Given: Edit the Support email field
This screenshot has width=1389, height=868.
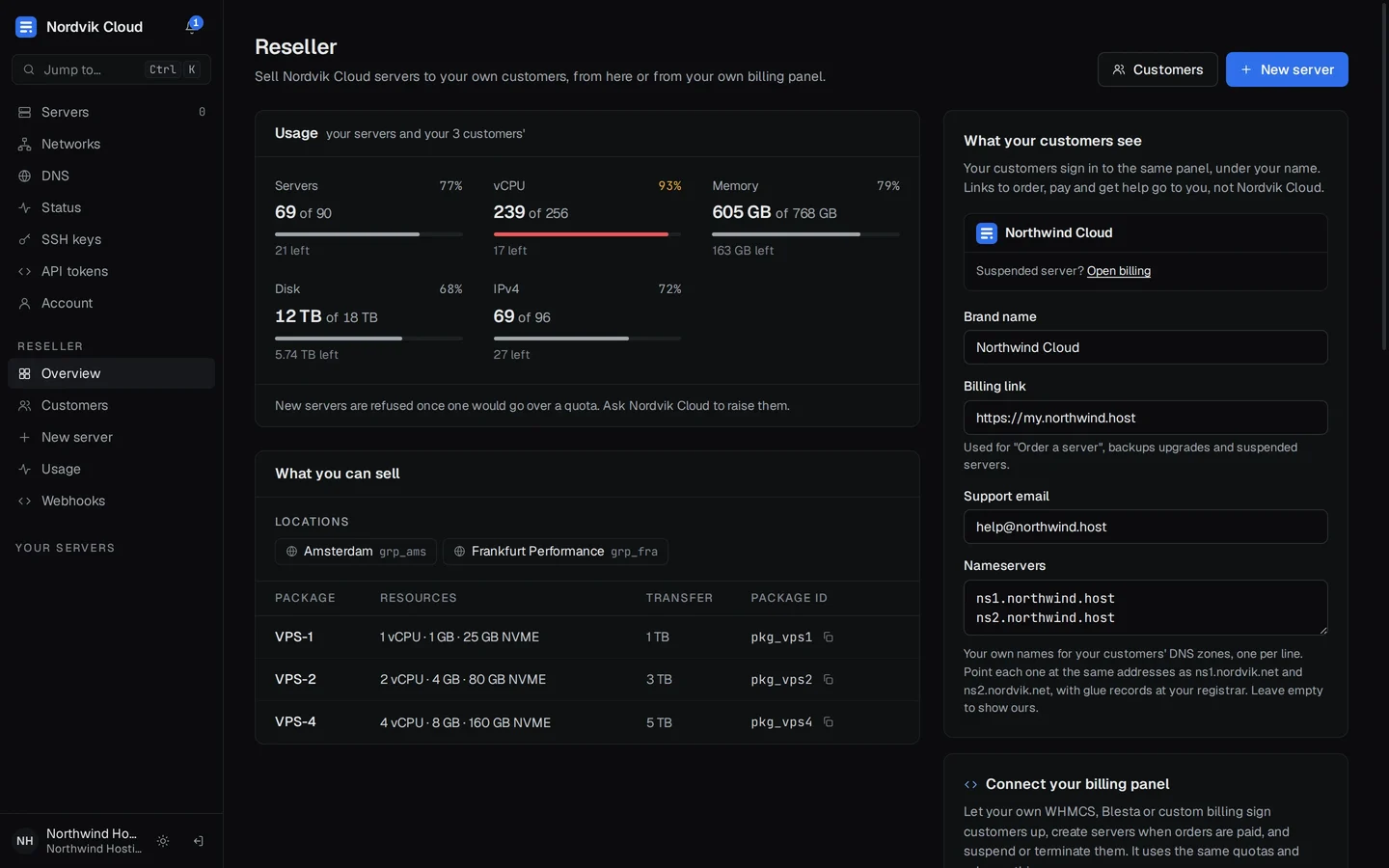Looking at the screenshot, I should 1145,527.
